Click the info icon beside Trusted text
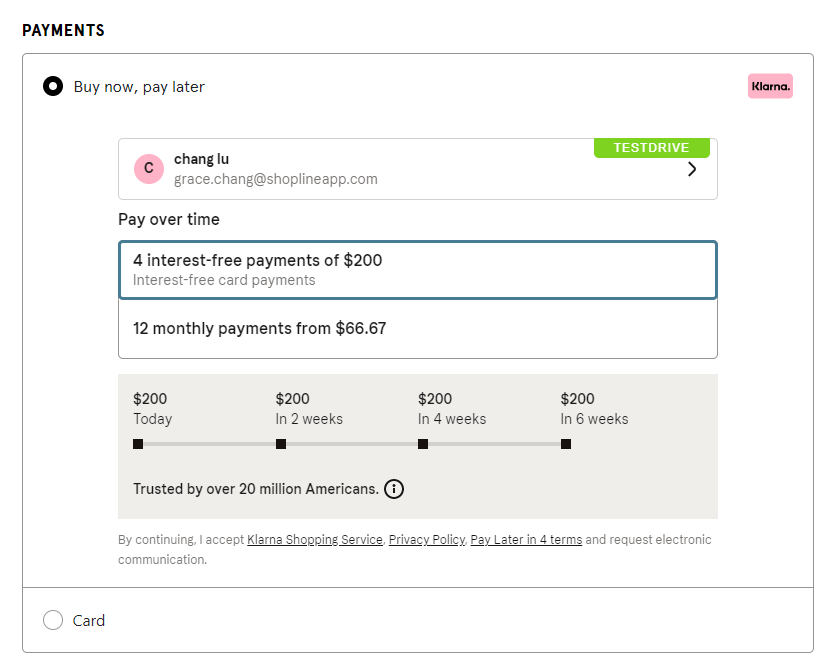Viewport: 827px width, 666px height. point(394,489)
